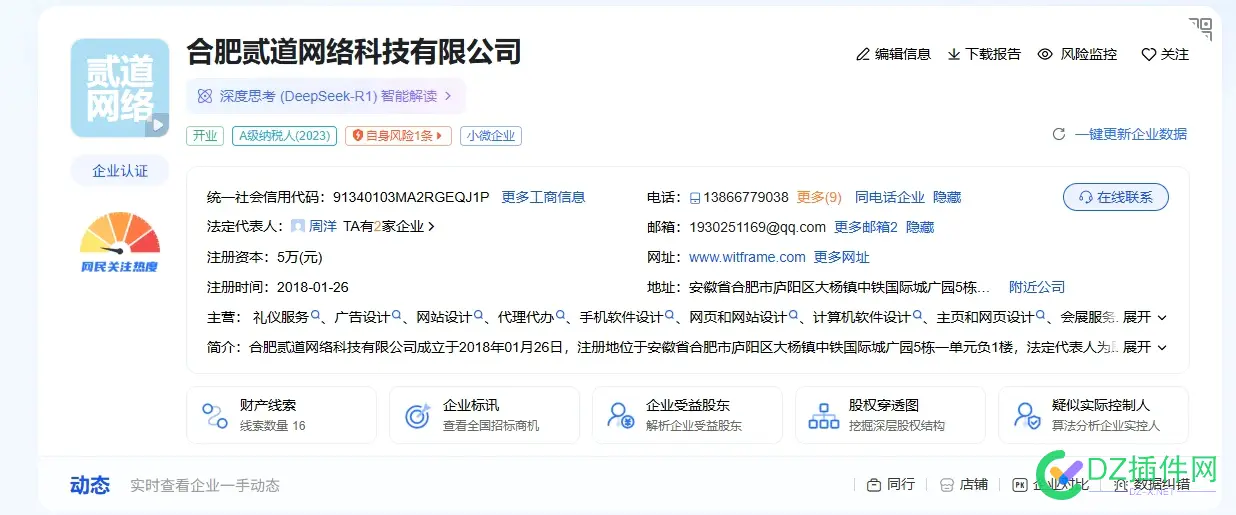Click the phone icon before 13866779038
This screenshot has width=1236, height=515.
click(695, 197)
